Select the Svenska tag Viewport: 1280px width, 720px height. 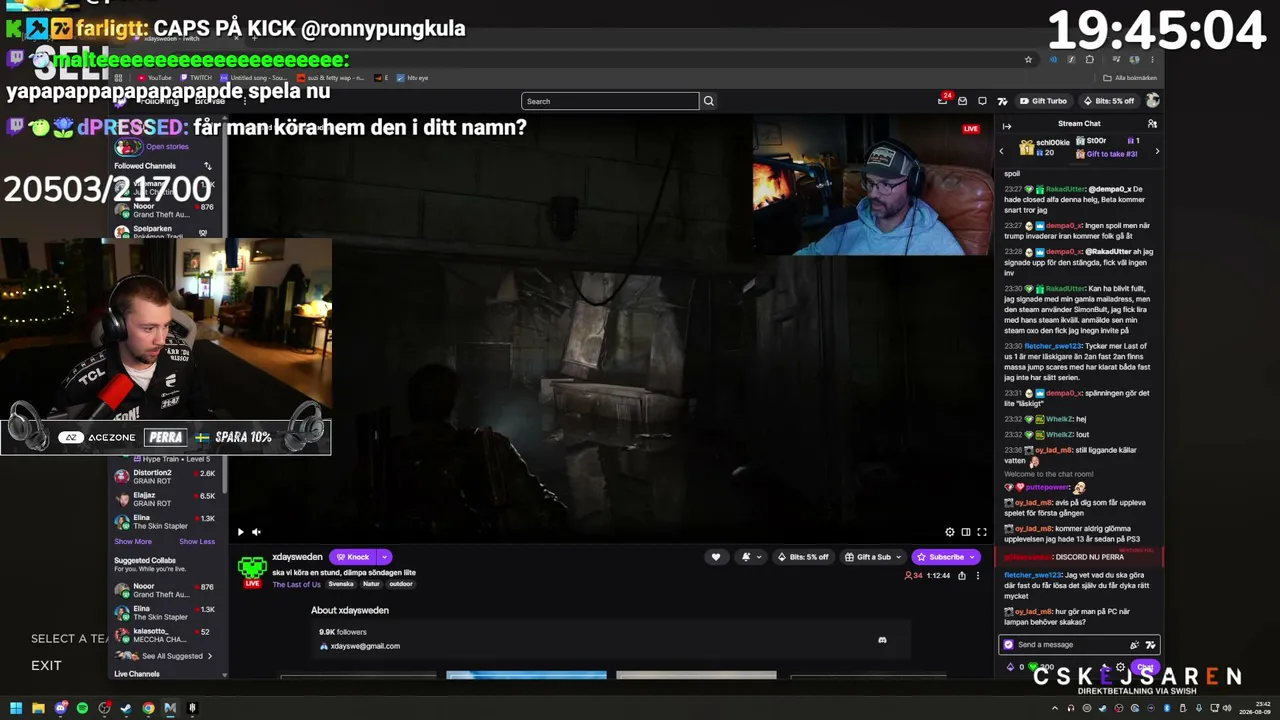tap(341, 584)
